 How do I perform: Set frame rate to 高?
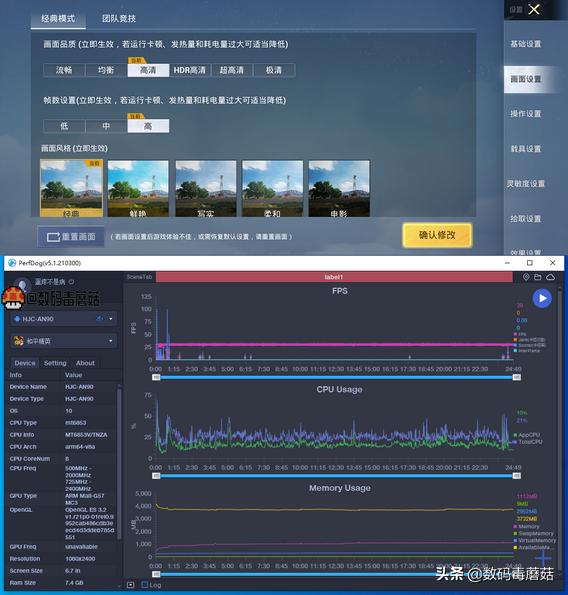click(148, 126)
